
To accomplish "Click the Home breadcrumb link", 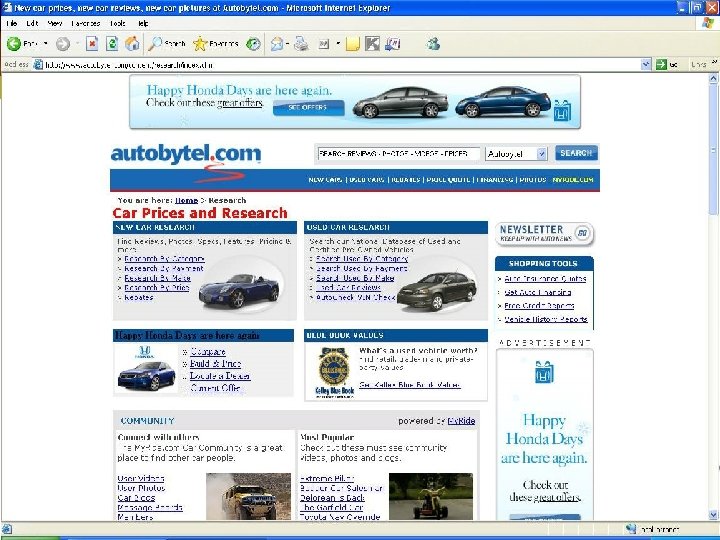I will click(186, 200).
